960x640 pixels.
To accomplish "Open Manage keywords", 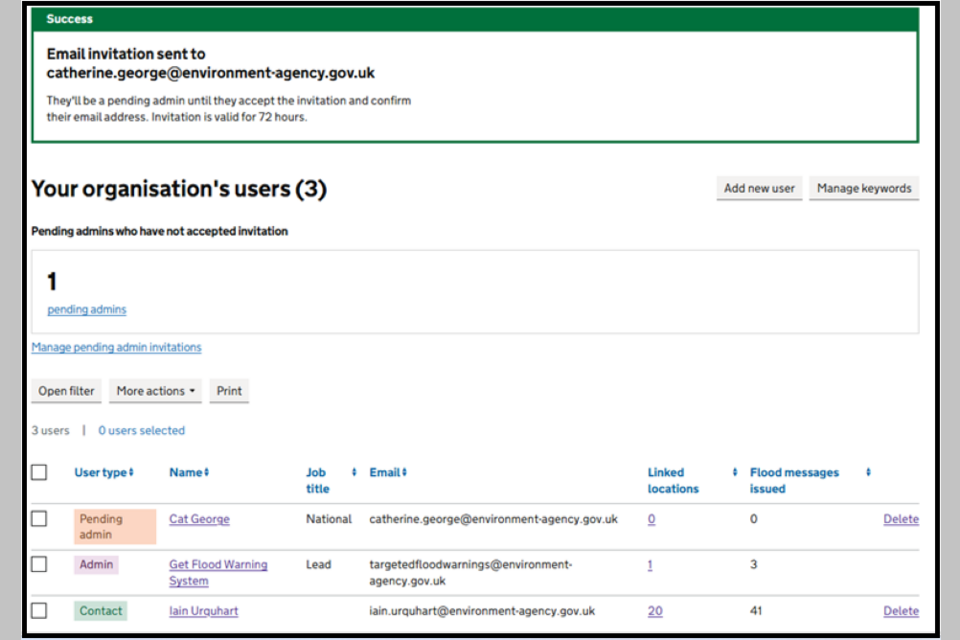I will coord(863,188).
